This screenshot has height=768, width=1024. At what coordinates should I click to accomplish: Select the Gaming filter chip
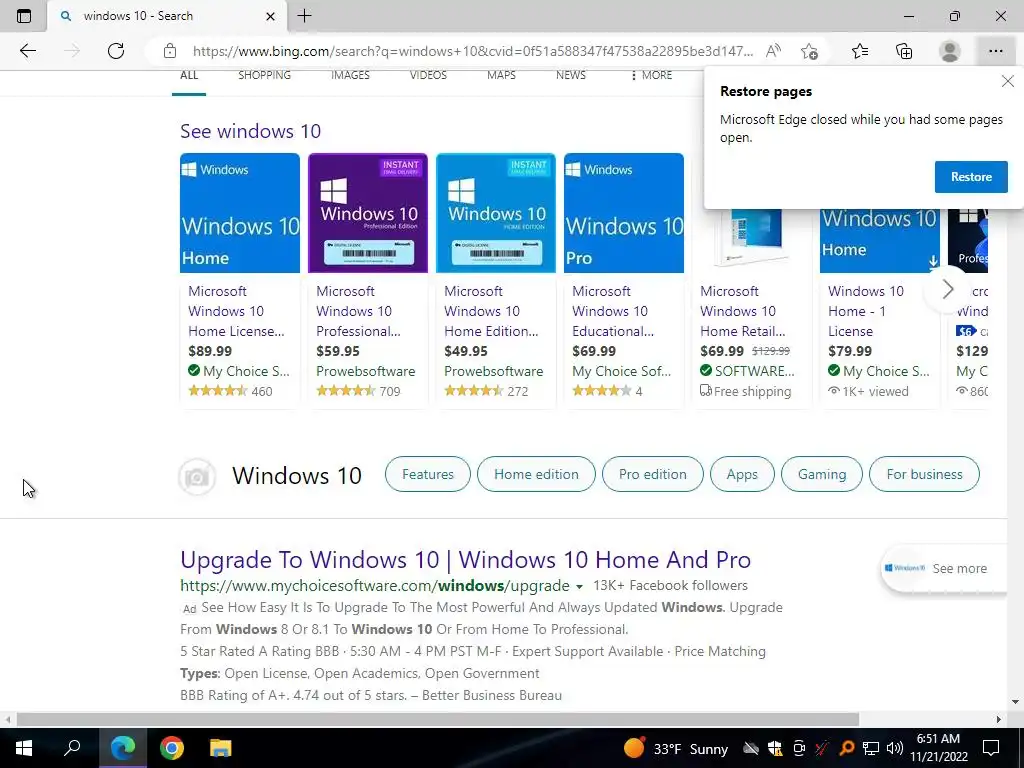pos(822,474)
